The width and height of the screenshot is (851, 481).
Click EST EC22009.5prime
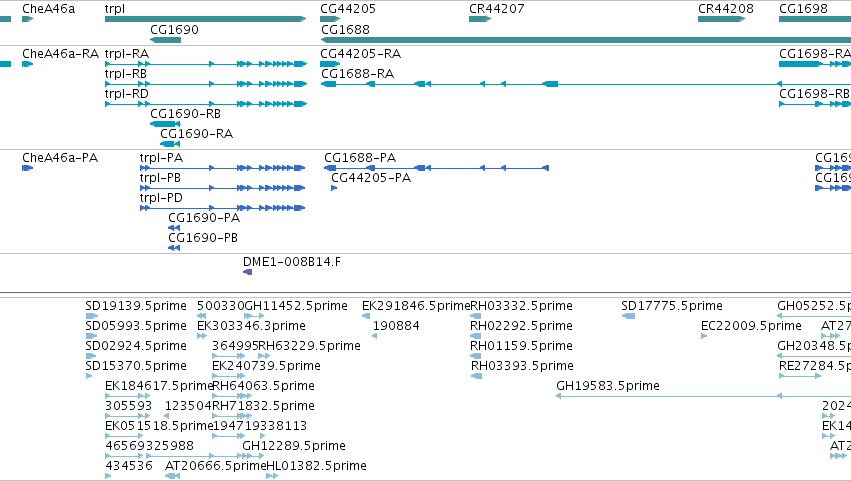coord(751,326)
